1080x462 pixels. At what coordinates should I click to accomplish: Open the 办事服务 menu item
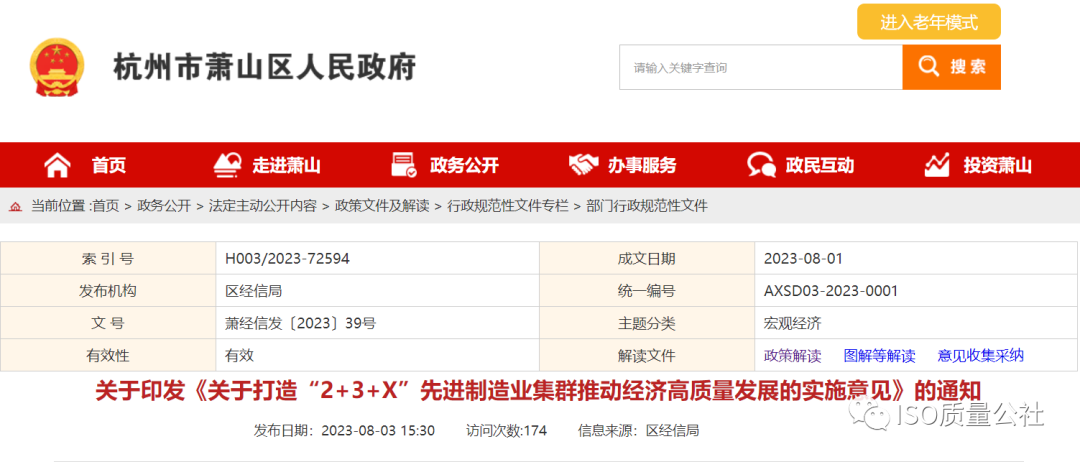coord(642,165)
